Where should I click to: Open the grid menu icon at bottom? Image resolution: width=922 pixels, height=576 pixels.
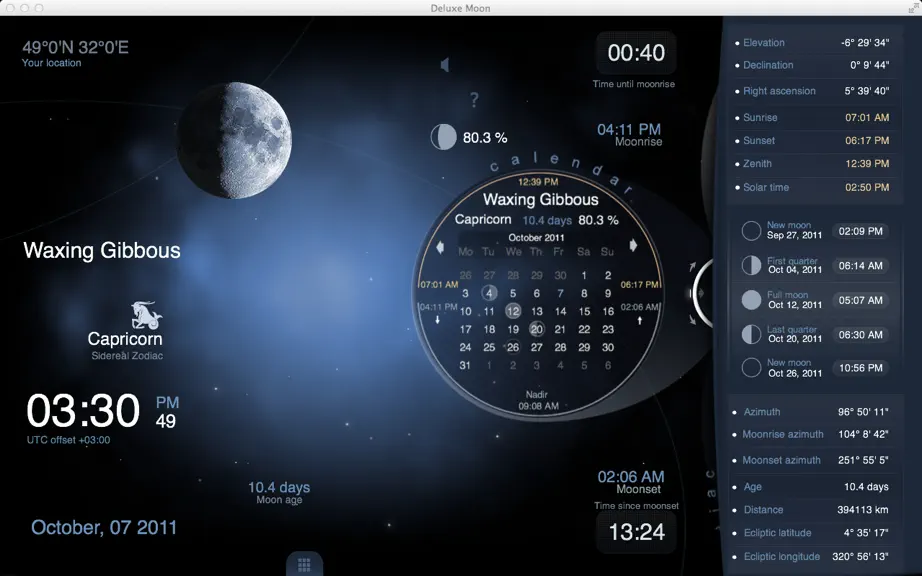click(304, 565)
